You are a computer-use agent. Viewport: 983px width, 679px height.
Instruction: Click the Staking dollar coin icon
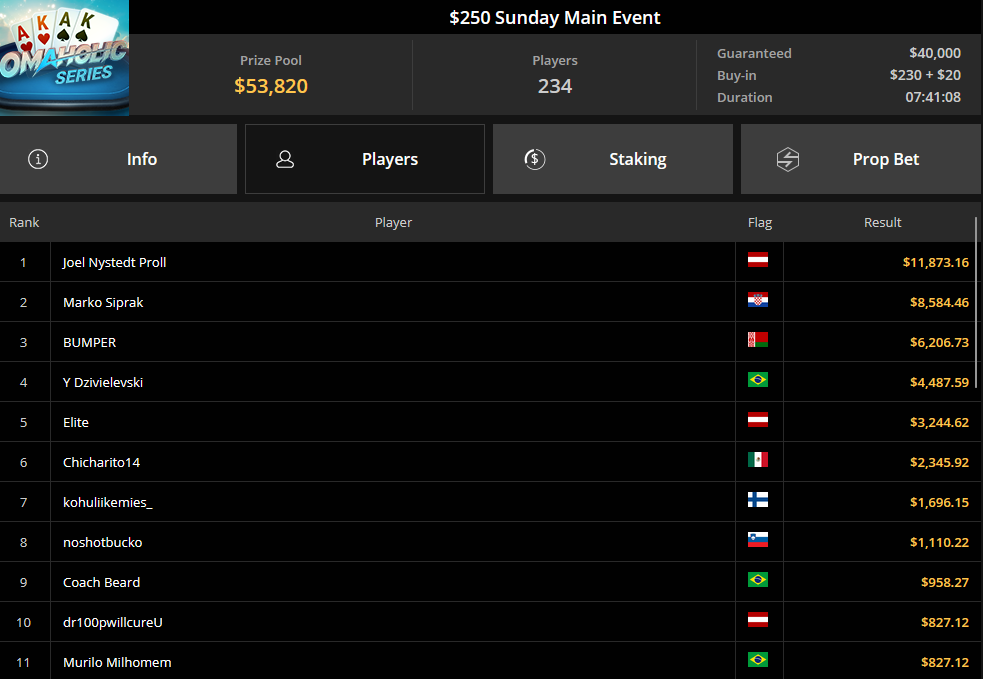tap(535, 159)
